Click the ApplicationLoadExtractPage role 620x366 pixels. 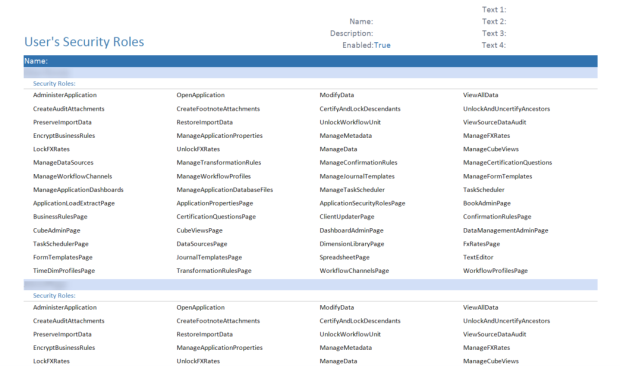coord(74,203)
